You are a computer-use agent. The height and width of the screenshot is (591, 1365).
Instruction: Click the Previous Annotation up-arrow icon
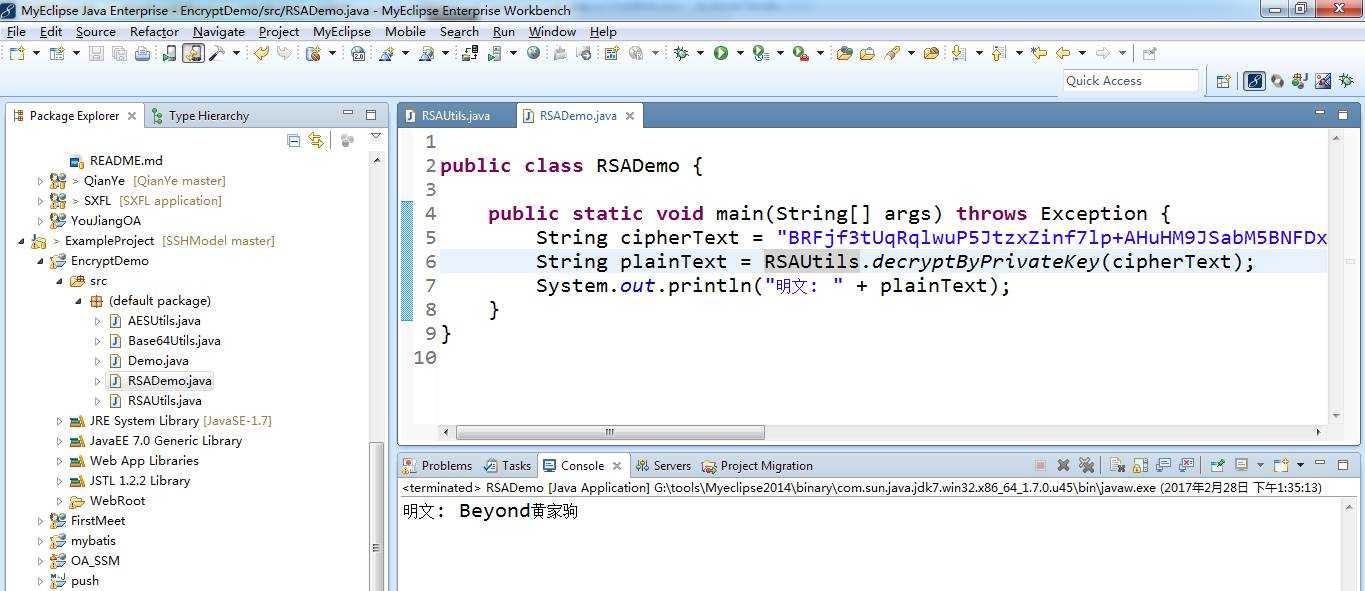[x=998, y=53]
